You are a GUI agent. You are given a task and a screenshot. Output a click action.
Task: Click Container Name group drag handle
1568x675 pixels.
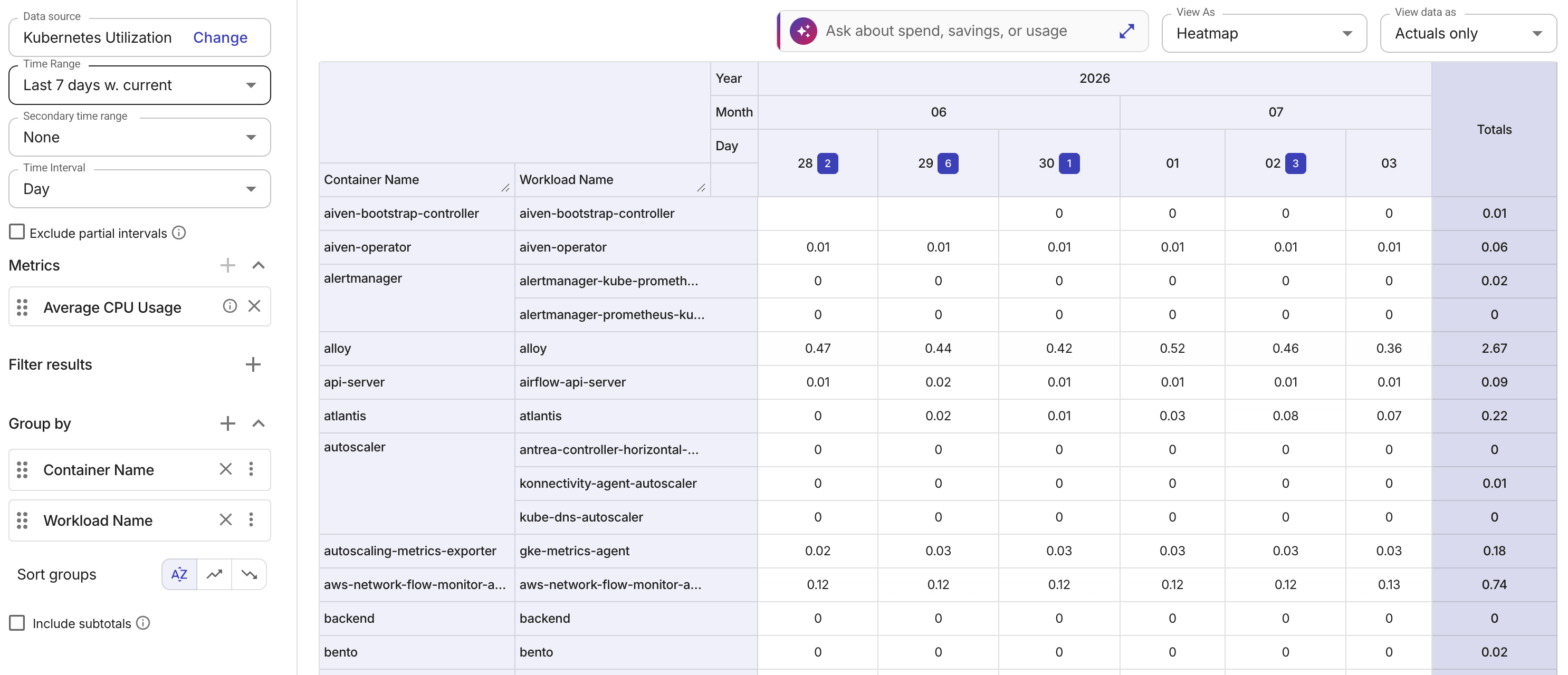23,470
